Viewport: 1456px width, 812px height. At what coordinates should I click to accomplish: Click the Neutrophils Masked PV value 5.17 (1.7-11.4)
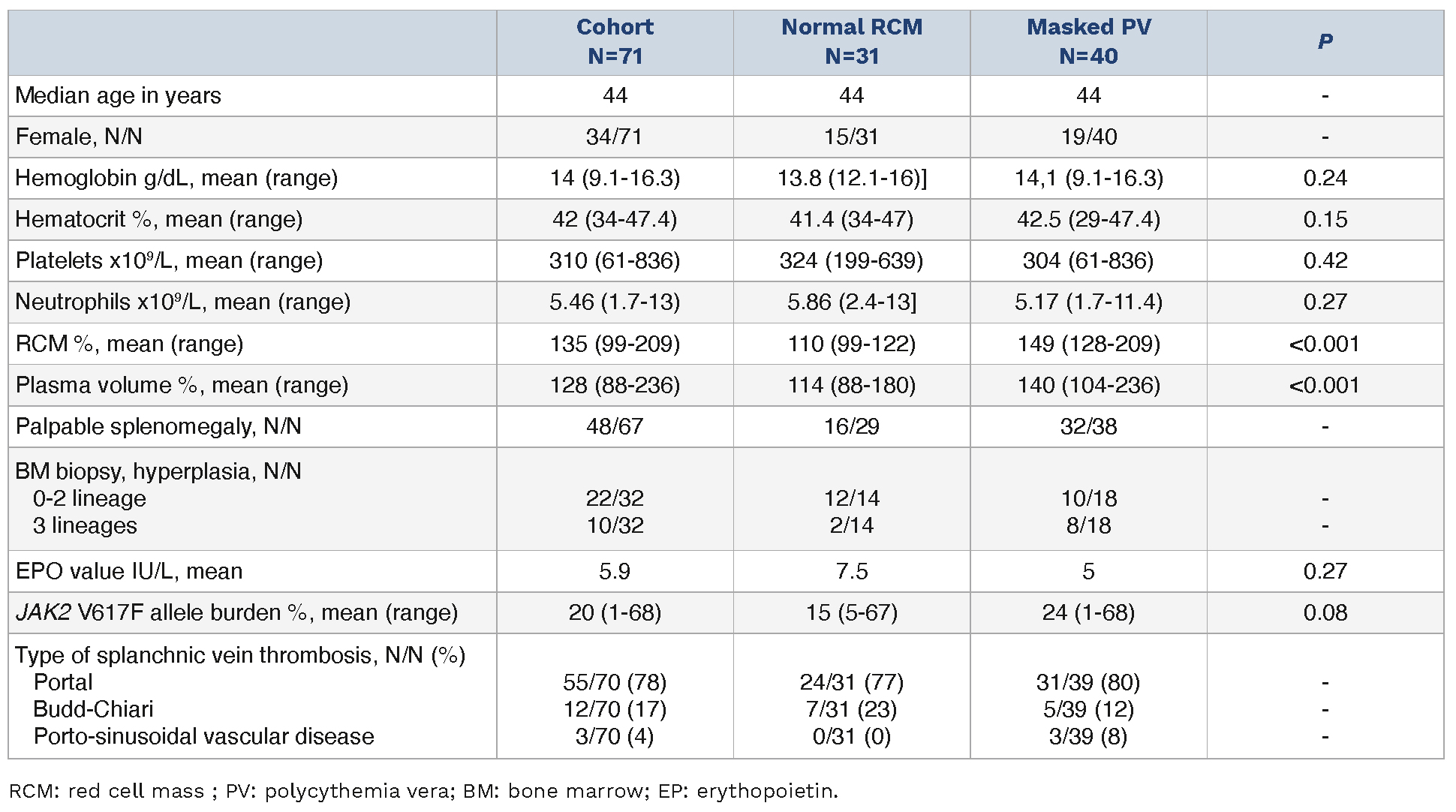click(x=1088, y=302)
